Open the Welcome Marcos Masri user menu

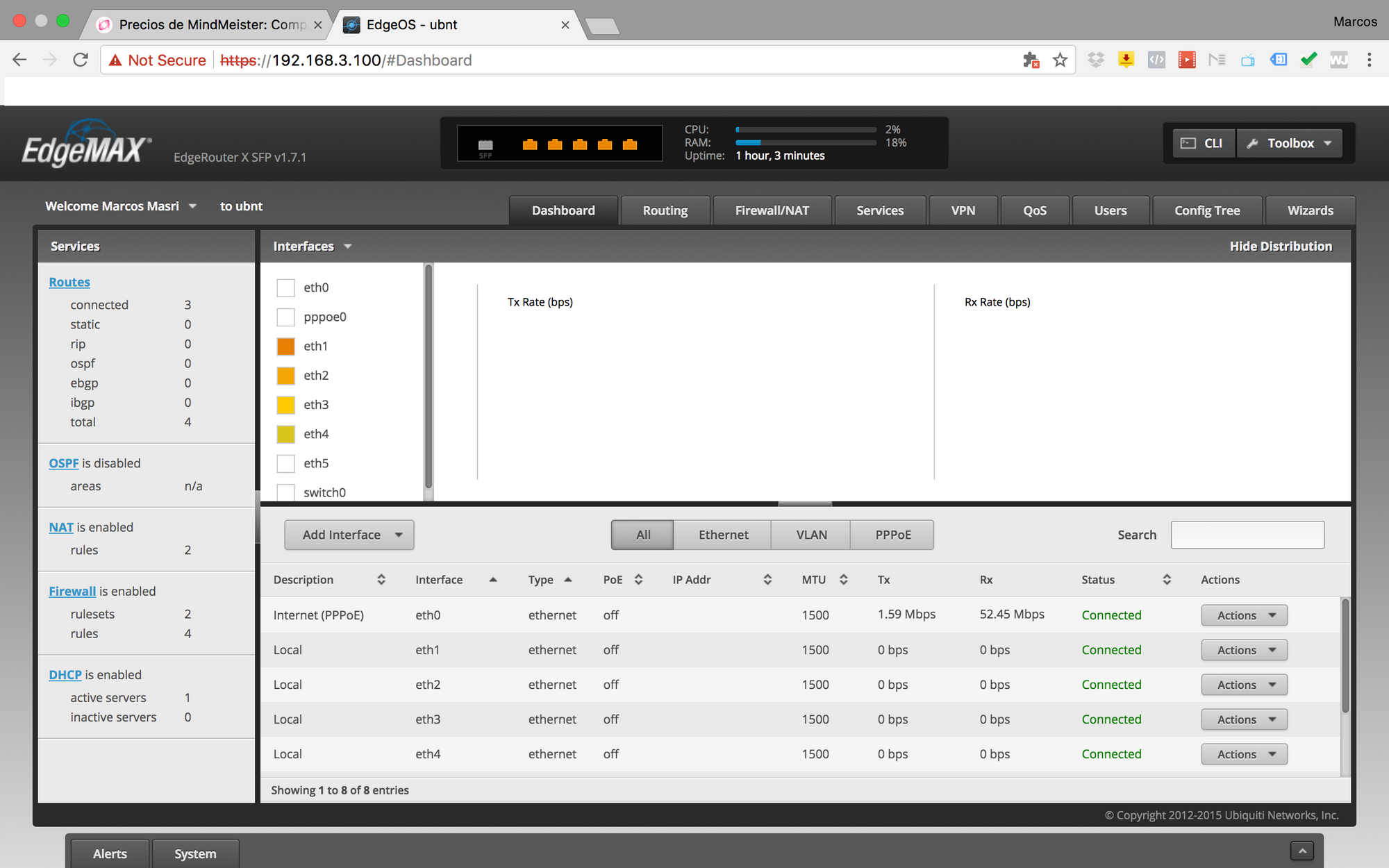121,206
